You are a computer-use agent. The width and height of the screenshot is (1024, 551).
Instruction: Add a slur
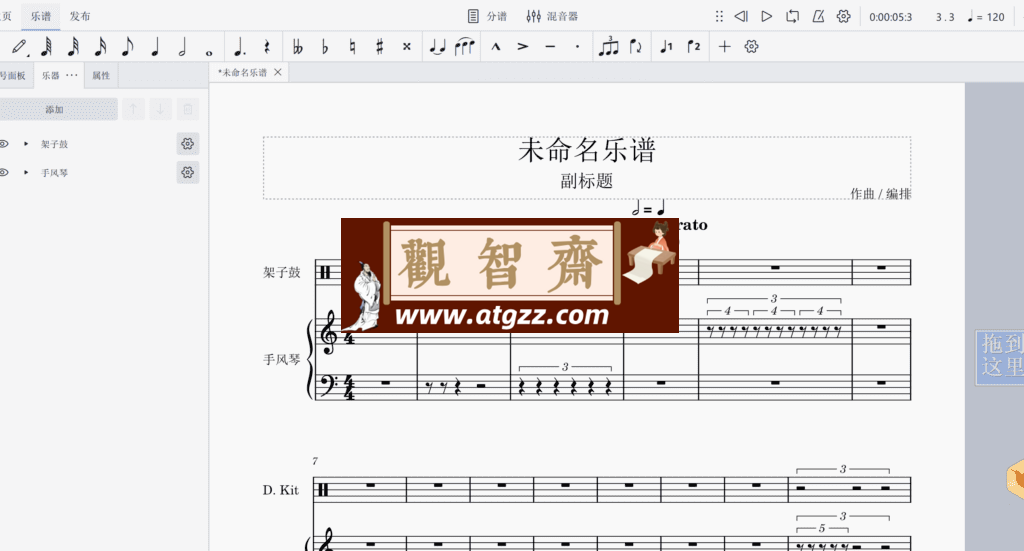[464, 47]
